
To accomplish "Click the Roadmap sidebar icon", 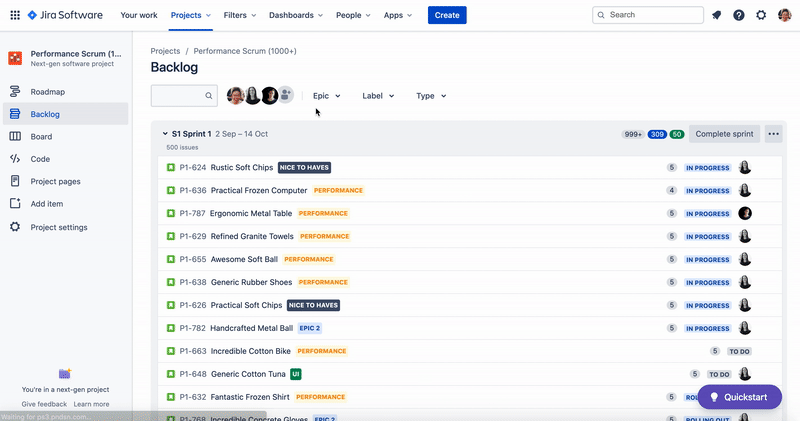I will coord(15,92).
